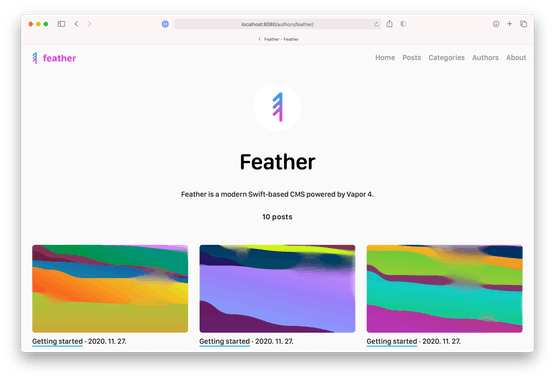
Task: Focus the localhost address bar
Action: [x=277, y=24]
